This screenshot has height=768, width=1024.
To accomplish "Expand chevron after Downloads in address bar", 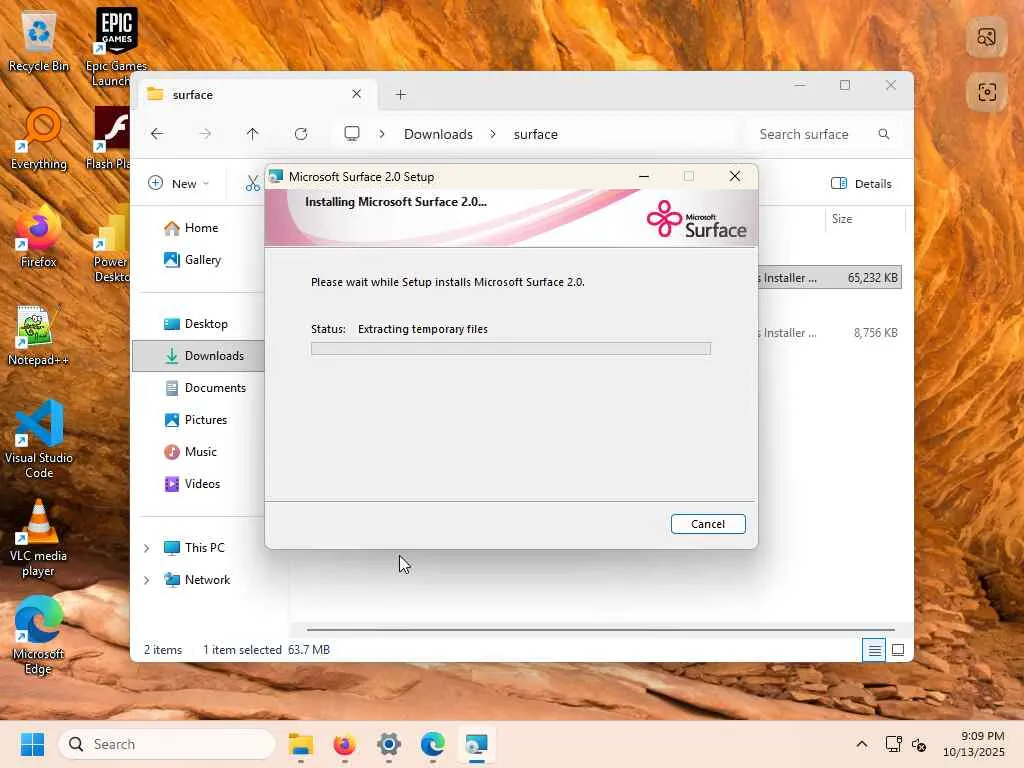I will [493, 134].
